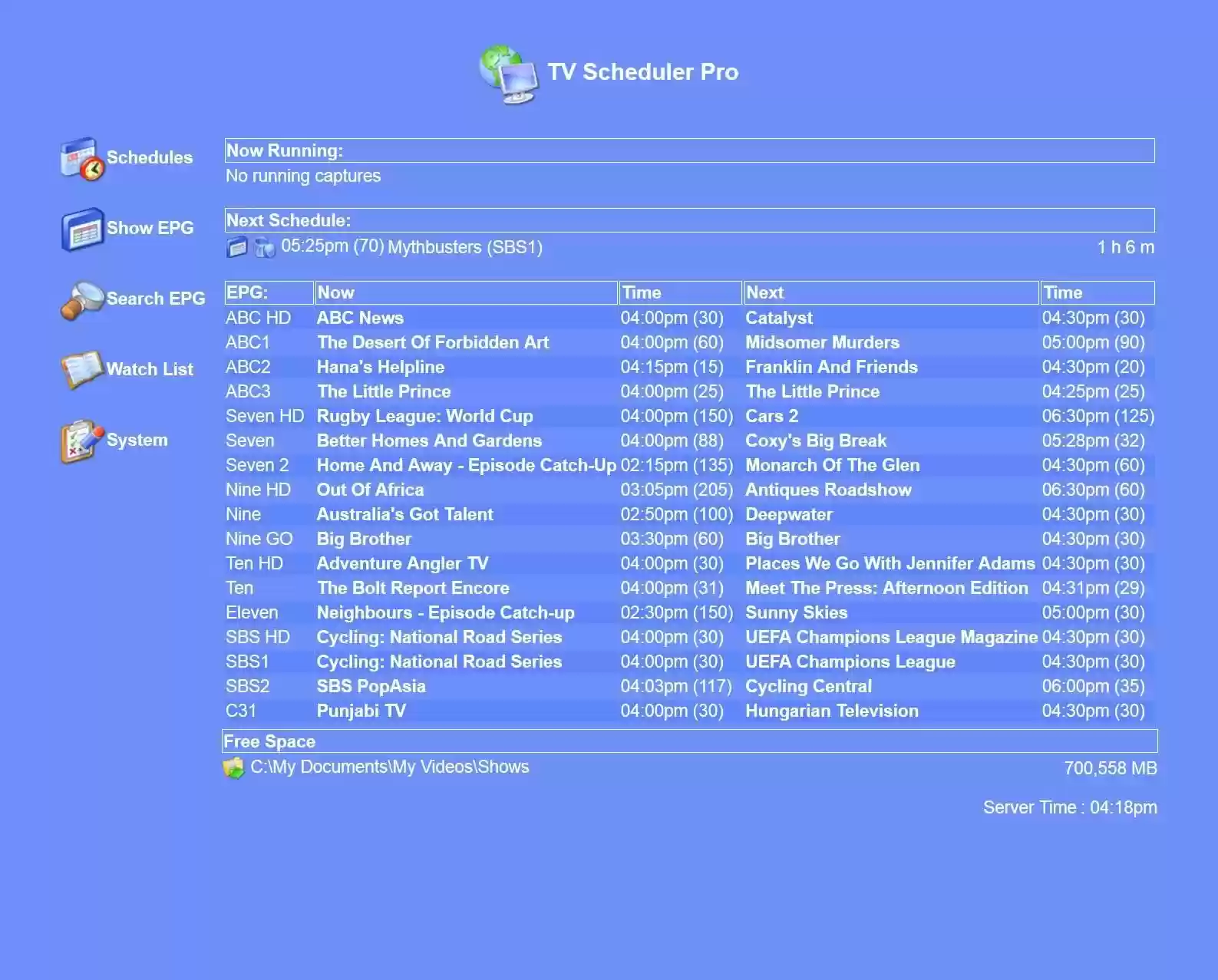
Task: Select Meet The Press: Afternoon Edition
Action: pyautogui.click(x=886, y=588)
